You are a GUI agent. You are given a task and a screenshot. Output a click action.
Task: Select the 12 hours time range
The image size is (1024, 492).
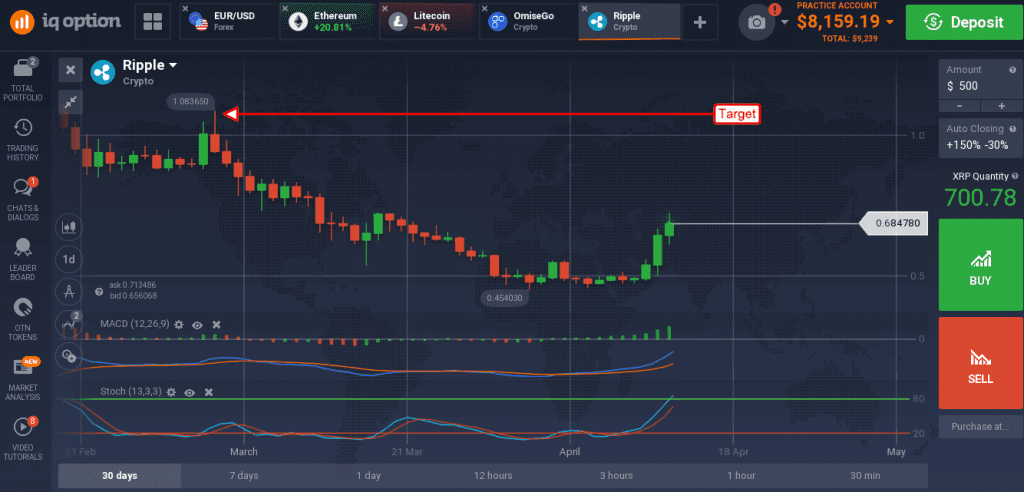point(492,476)
